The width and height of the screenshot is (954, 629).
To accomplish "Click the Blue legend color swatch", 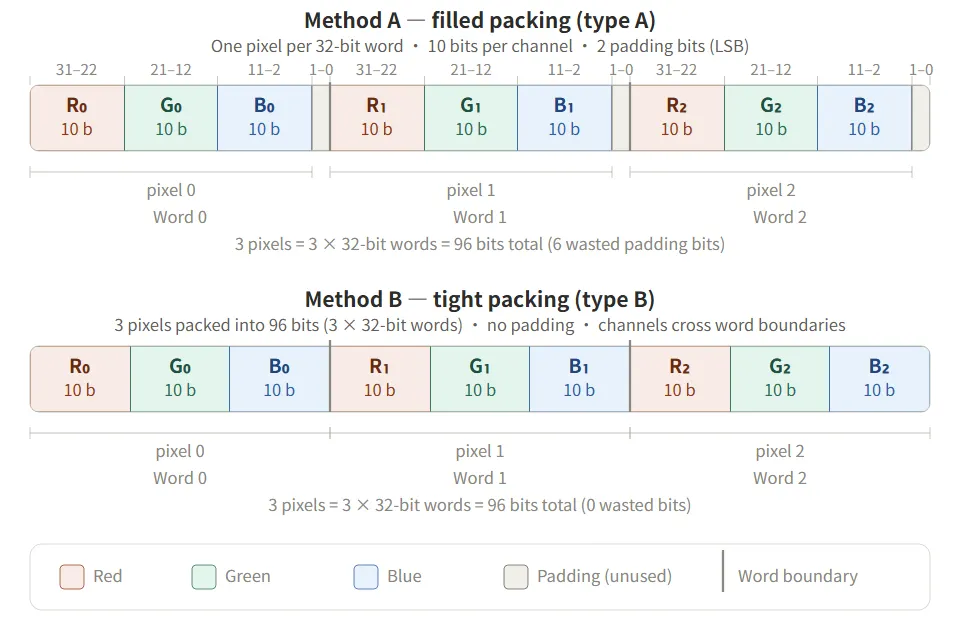I will pyautogui.click(x=366, y=577).
